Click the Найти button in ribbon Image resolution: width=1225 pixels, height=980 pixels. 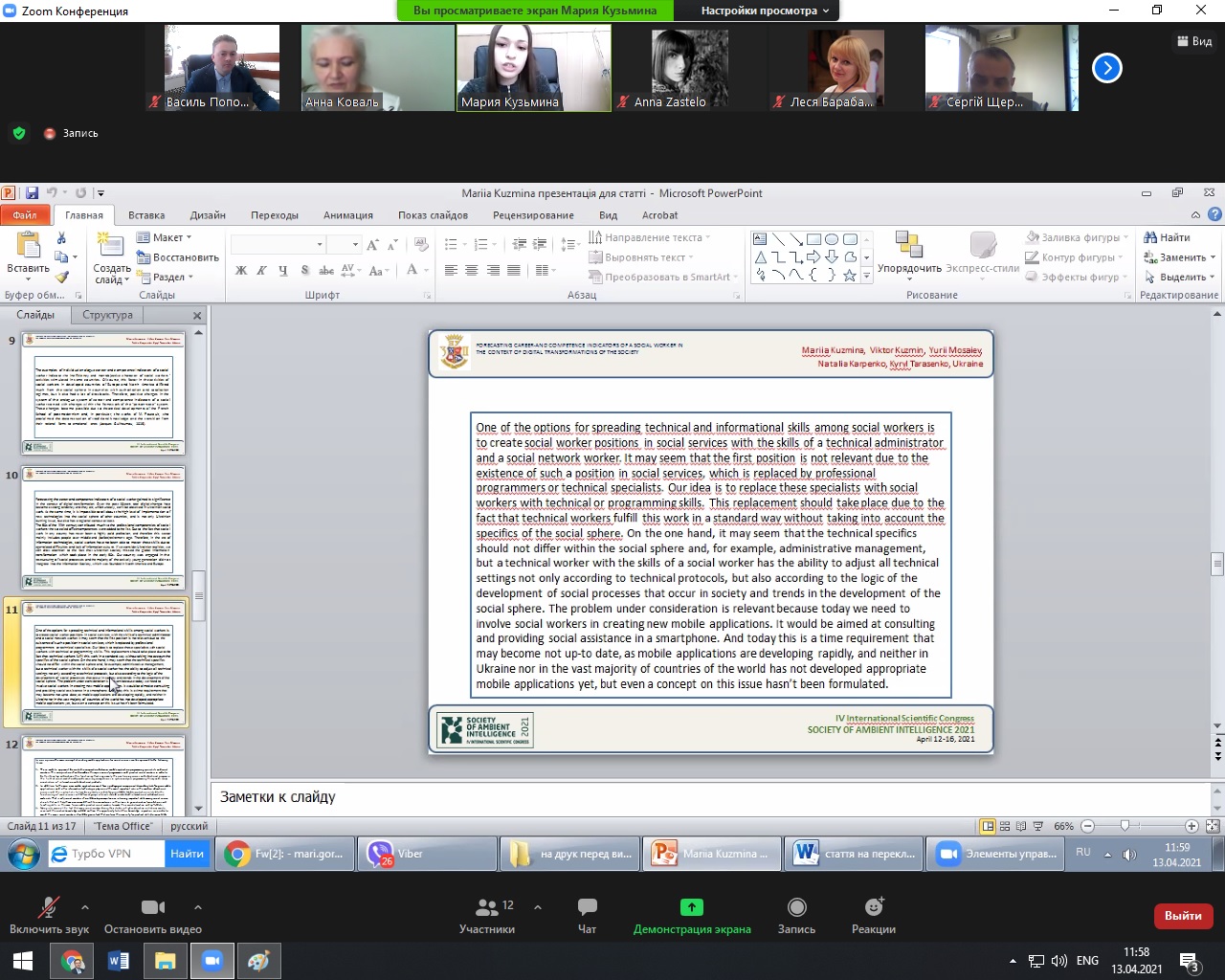coord(1168,237)
